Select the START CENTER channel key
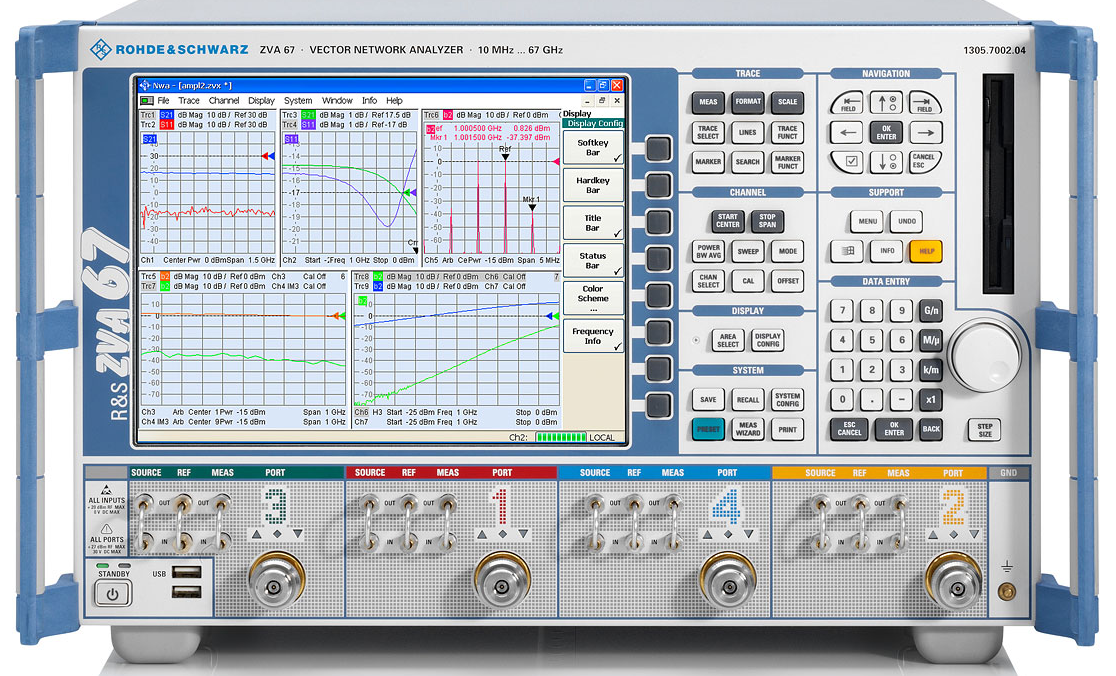 (x=727, y=221)
